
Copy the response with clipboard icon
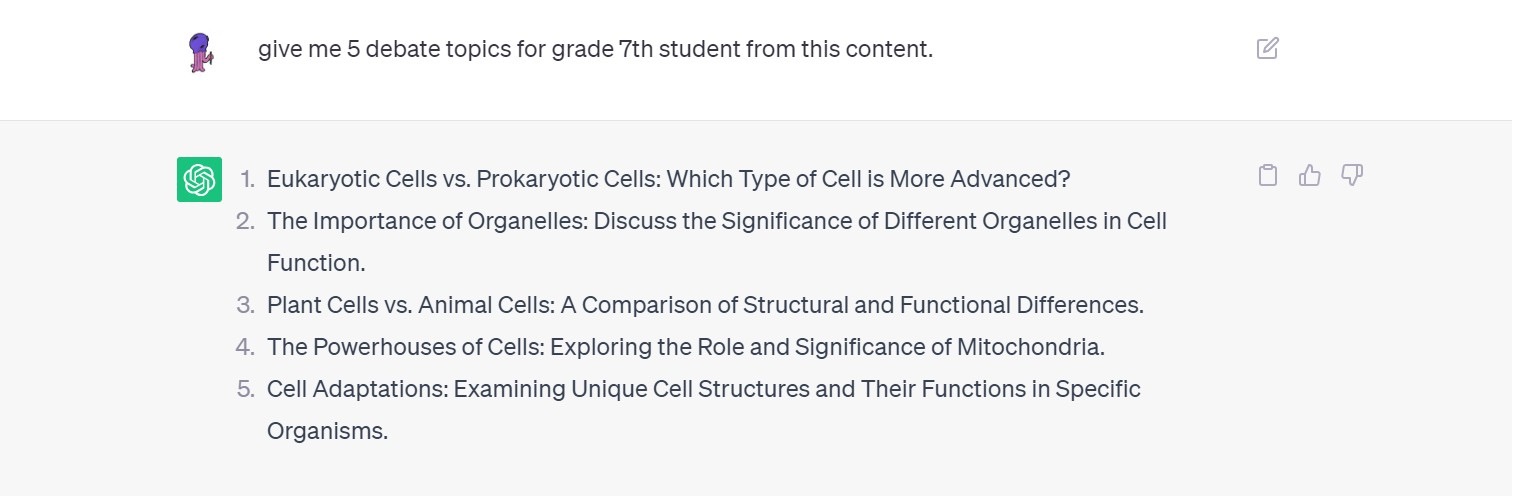1267,176
